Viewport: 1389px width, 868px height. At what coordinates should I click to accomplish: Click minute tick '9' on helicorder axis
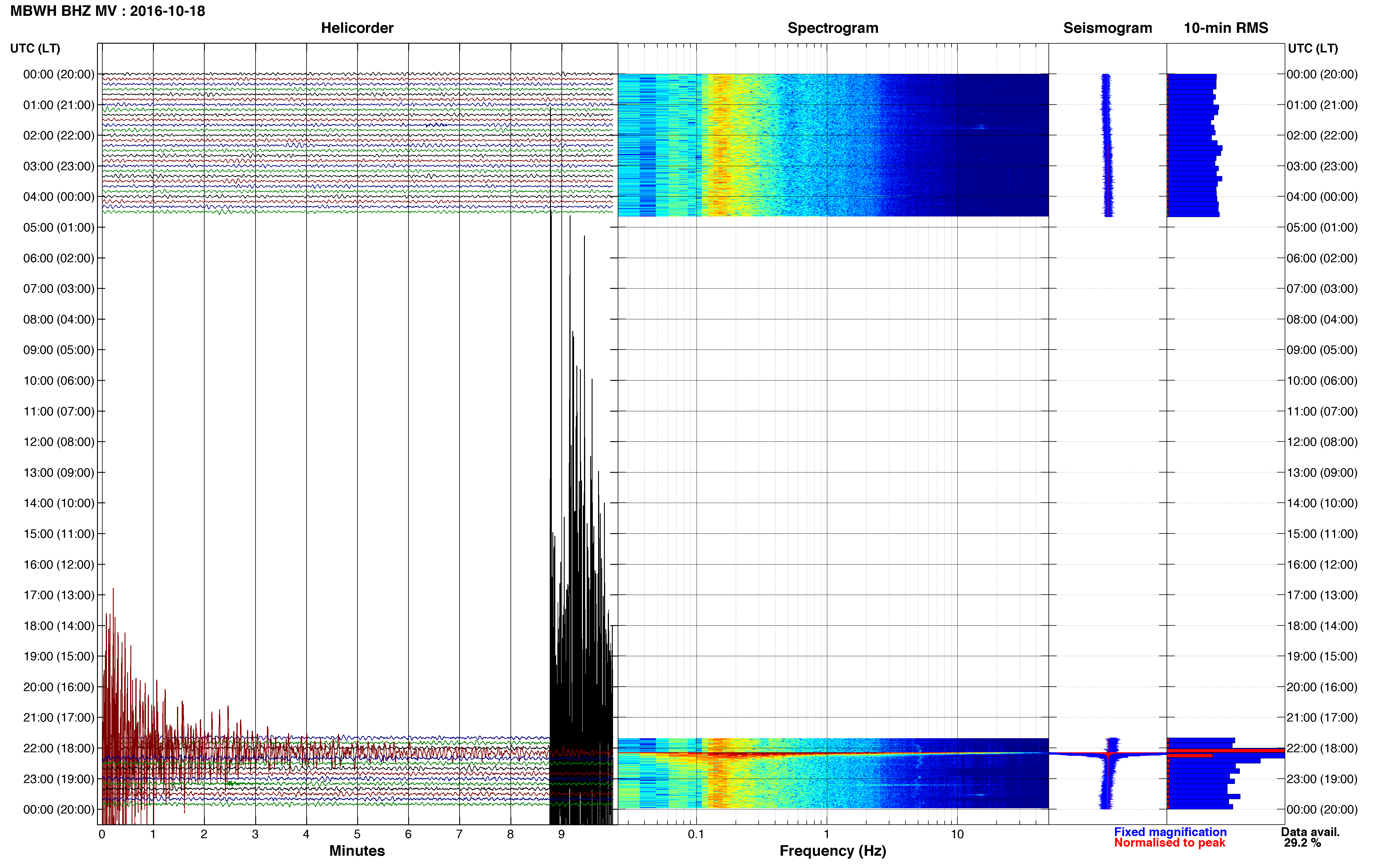[561, 834]
